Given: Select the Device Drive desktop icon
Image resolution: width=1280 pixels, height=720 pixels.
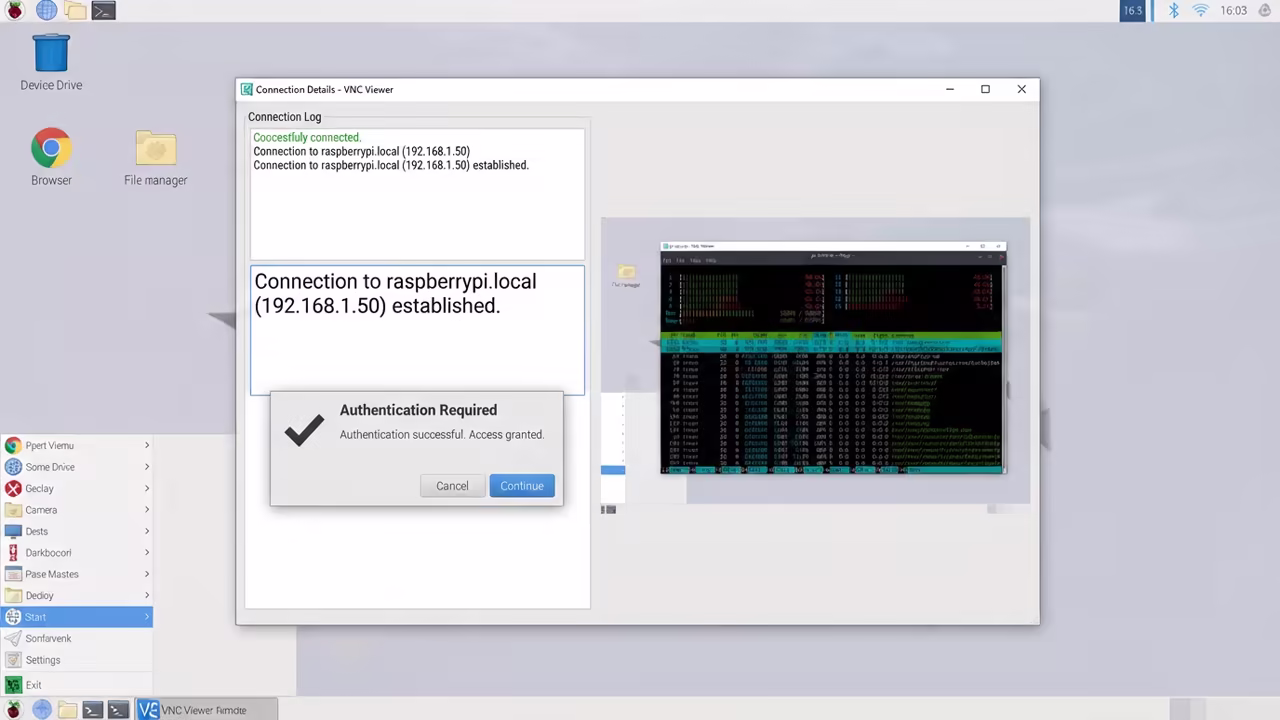Looking at the screenshot, I should [51, 62].
